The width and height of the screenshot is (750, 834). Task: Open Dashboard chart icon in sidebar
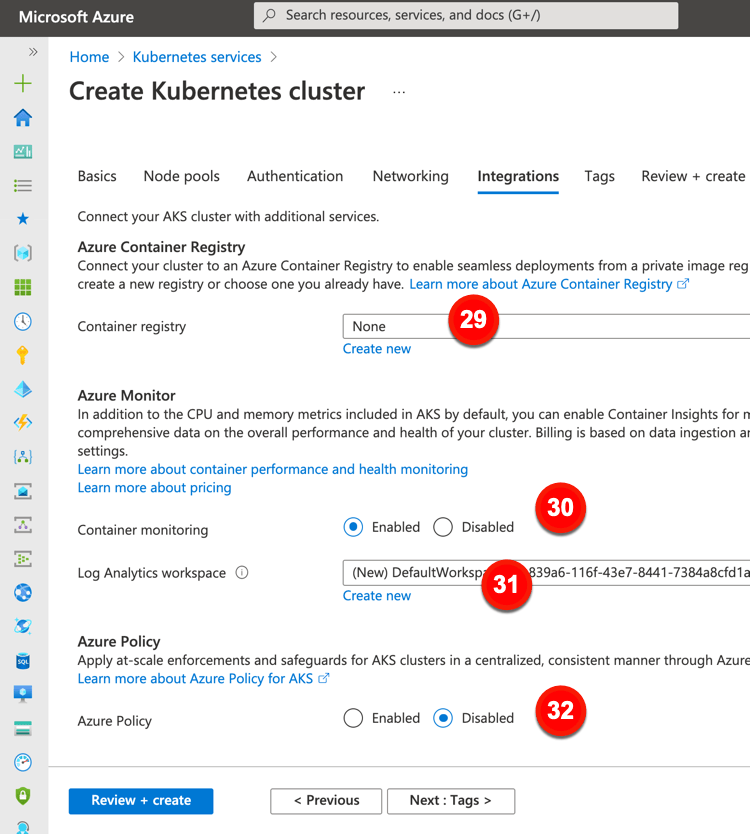pyautogui.click(x=23, y=152)
